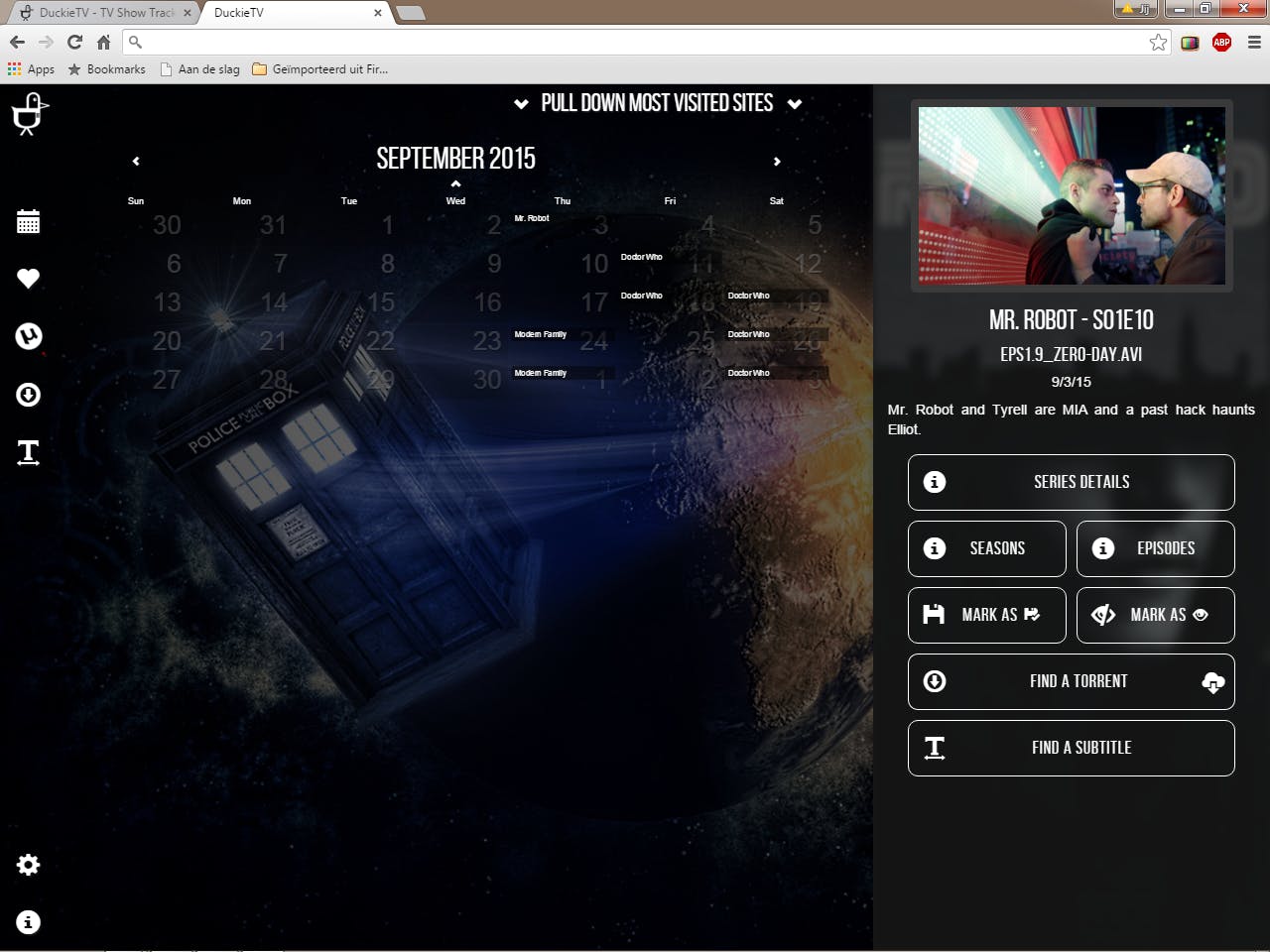1270x952 pixels.
Task: Open settings with the gear icon
Action: coord(28,865)
